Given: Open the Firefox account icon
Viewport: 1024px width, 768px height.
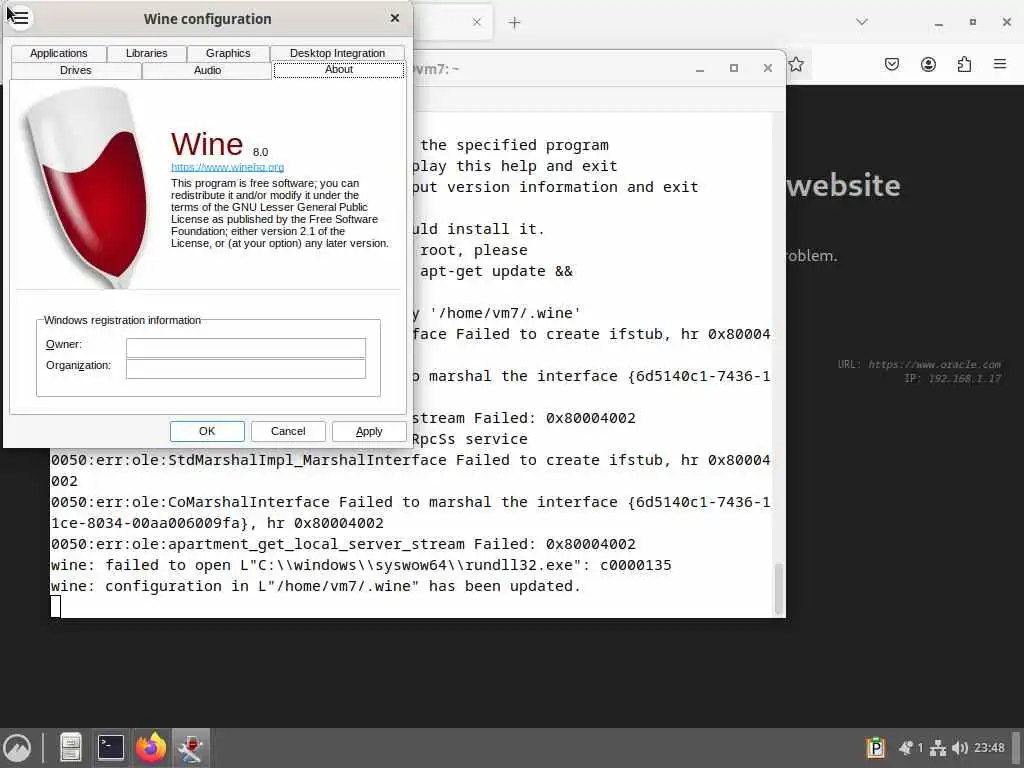Looking at the screenshot, I should point(928,64).
